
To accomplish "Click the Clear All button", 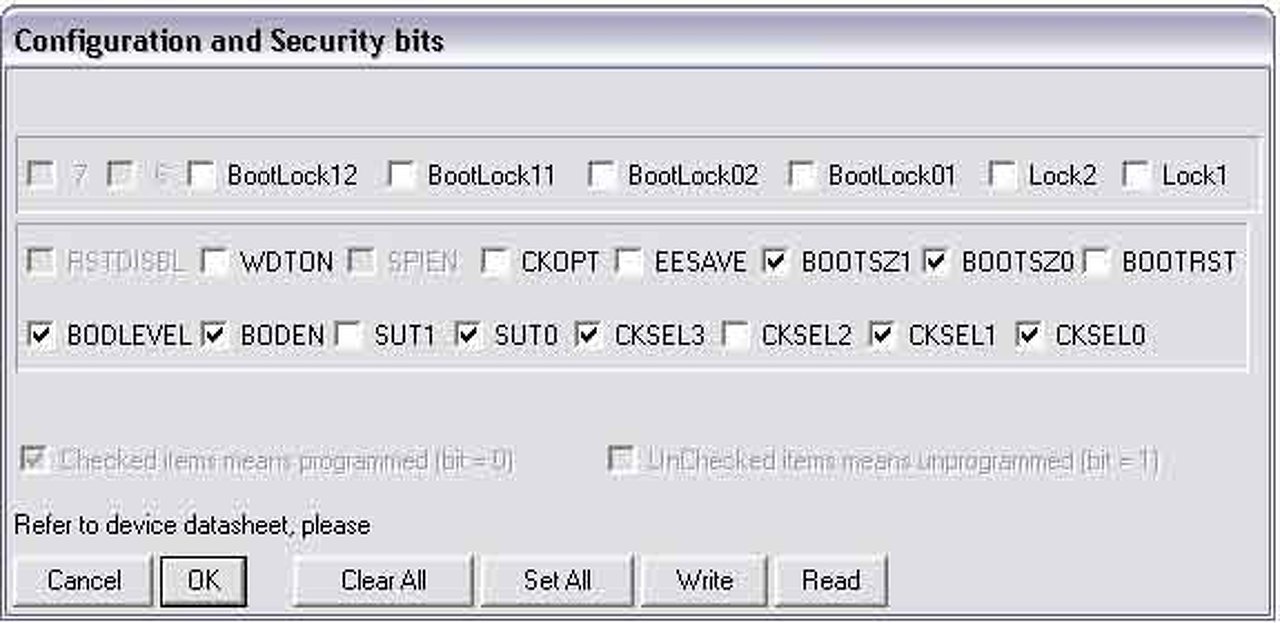I will 383,581.
